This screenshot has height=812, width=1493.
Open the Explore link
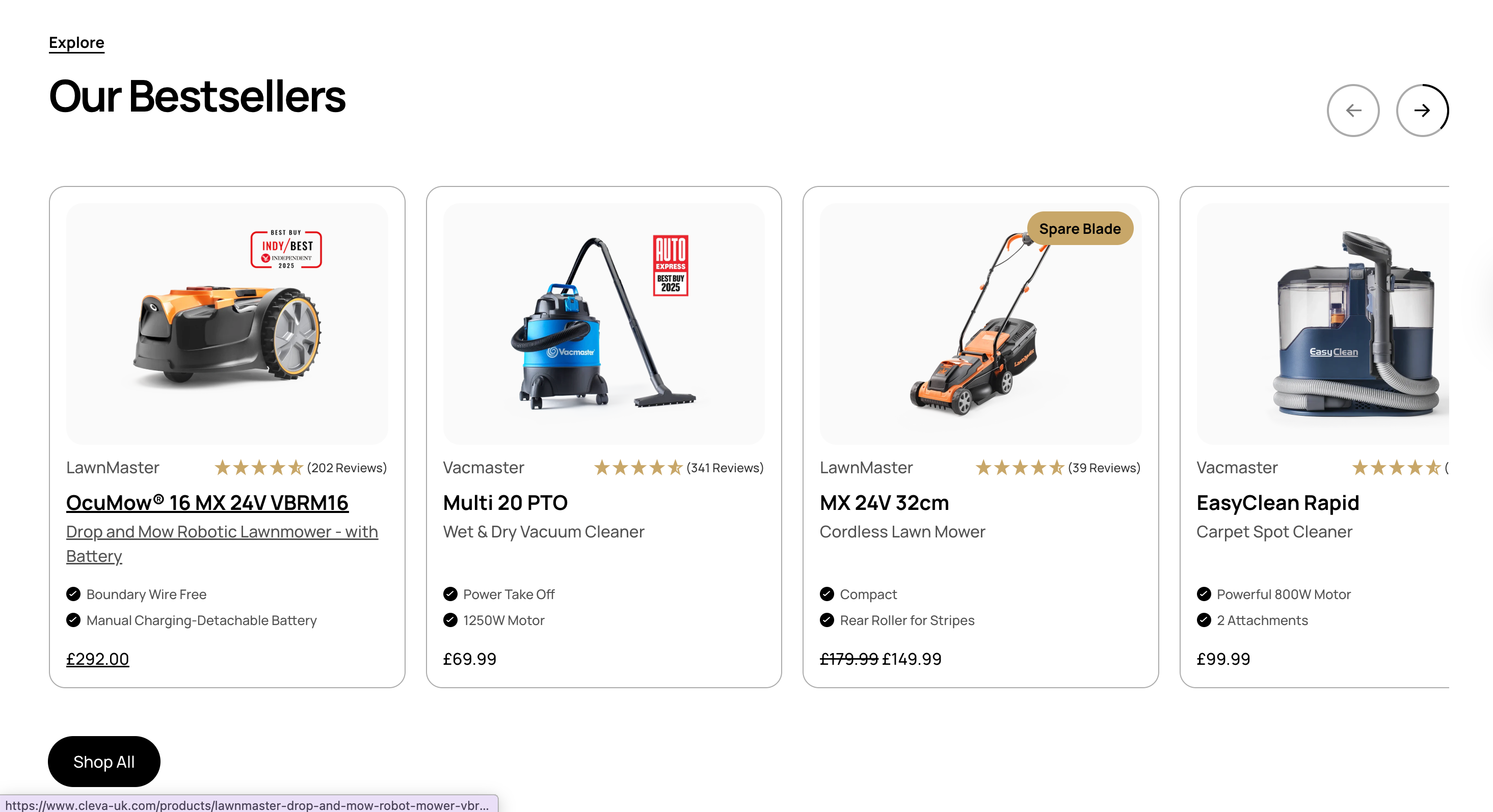click(76, 43)
